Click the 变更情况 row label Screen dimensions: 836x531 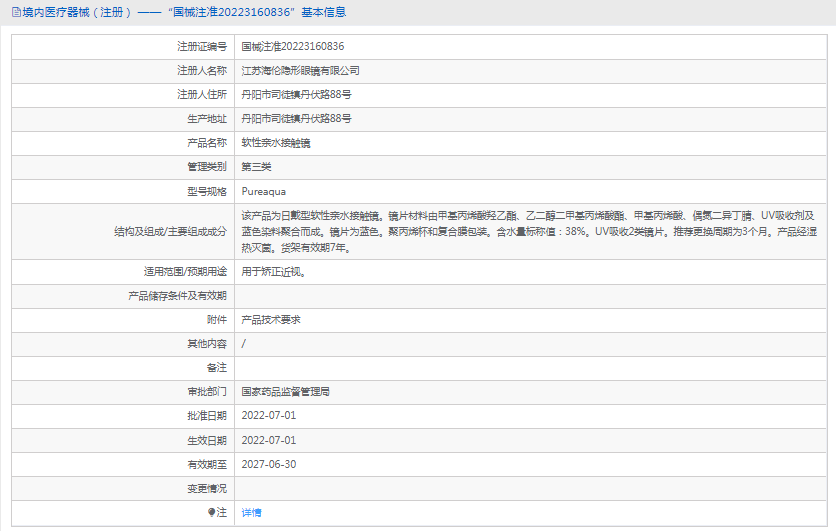click(x=207, y=488)
